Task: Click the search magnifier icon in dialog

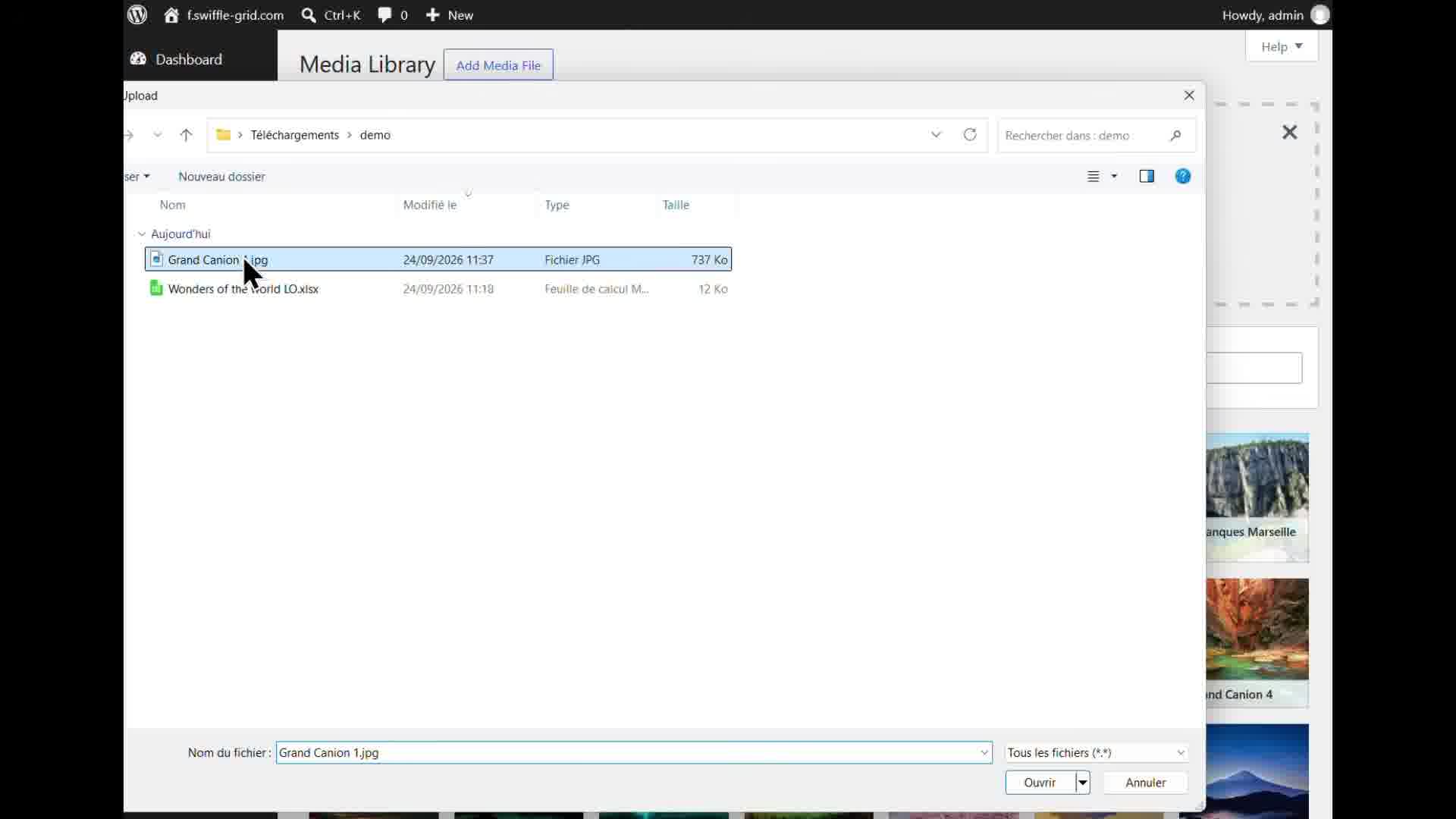Action: tap(1175, 136)
